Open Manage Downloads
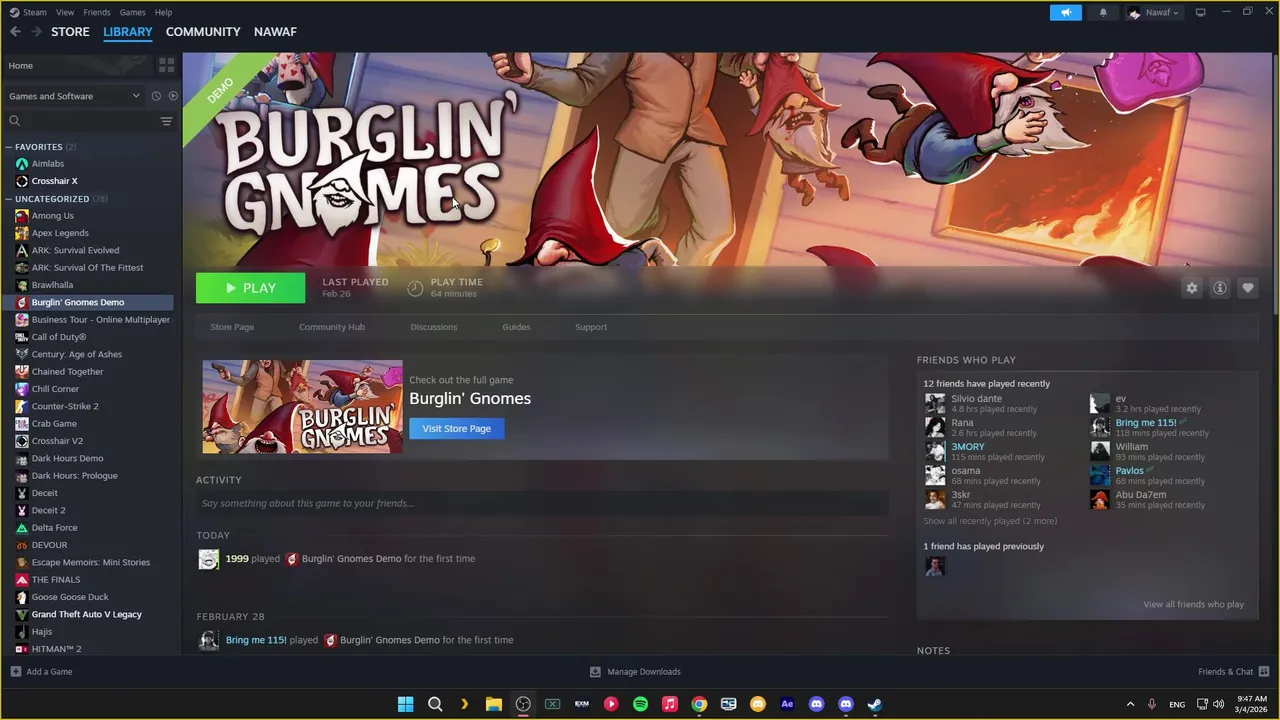 635,672
